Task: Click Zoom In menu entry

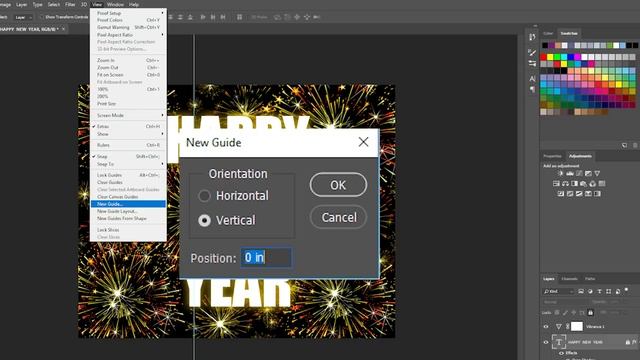Action: coord(128,60)
